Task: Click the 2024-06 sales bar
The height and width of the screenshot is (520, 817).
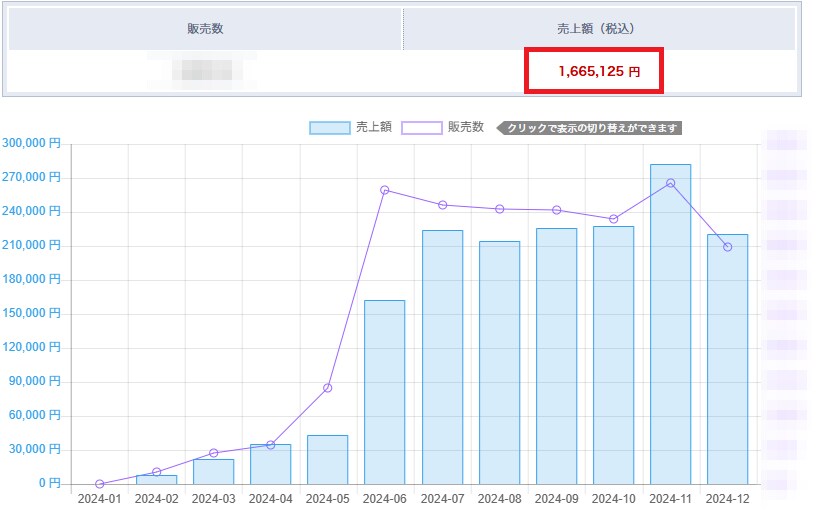Action: pyautogui.click(x=385, y=392)
